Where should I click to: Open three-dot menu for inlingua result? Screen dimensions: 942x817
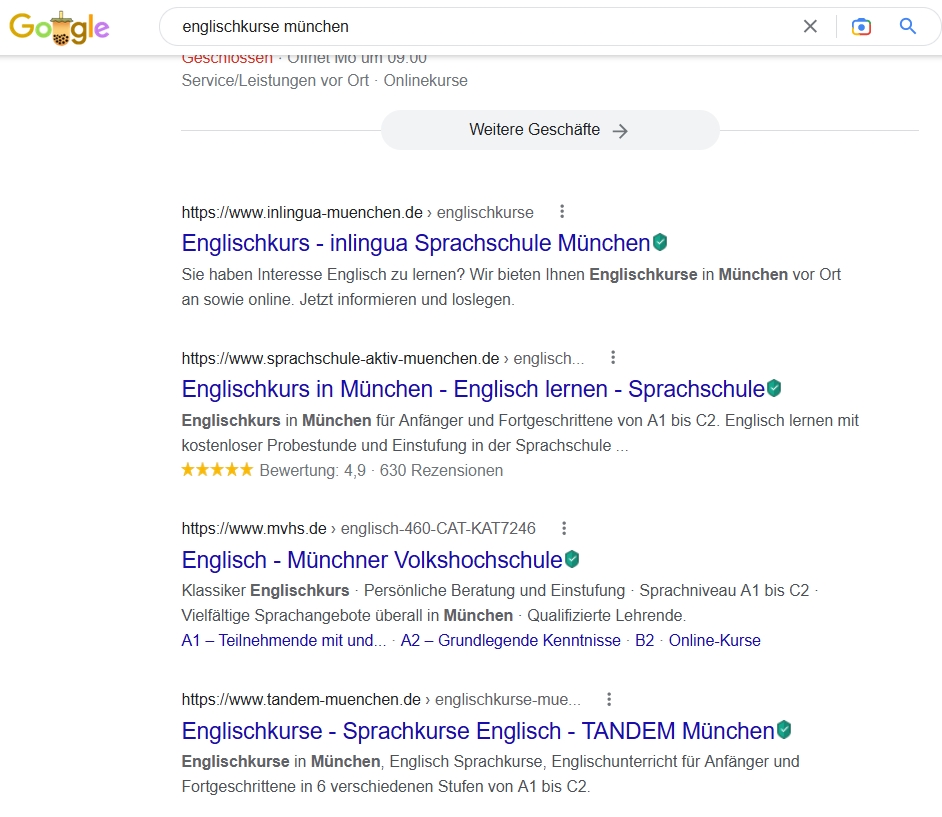click(x=562, y=212)
